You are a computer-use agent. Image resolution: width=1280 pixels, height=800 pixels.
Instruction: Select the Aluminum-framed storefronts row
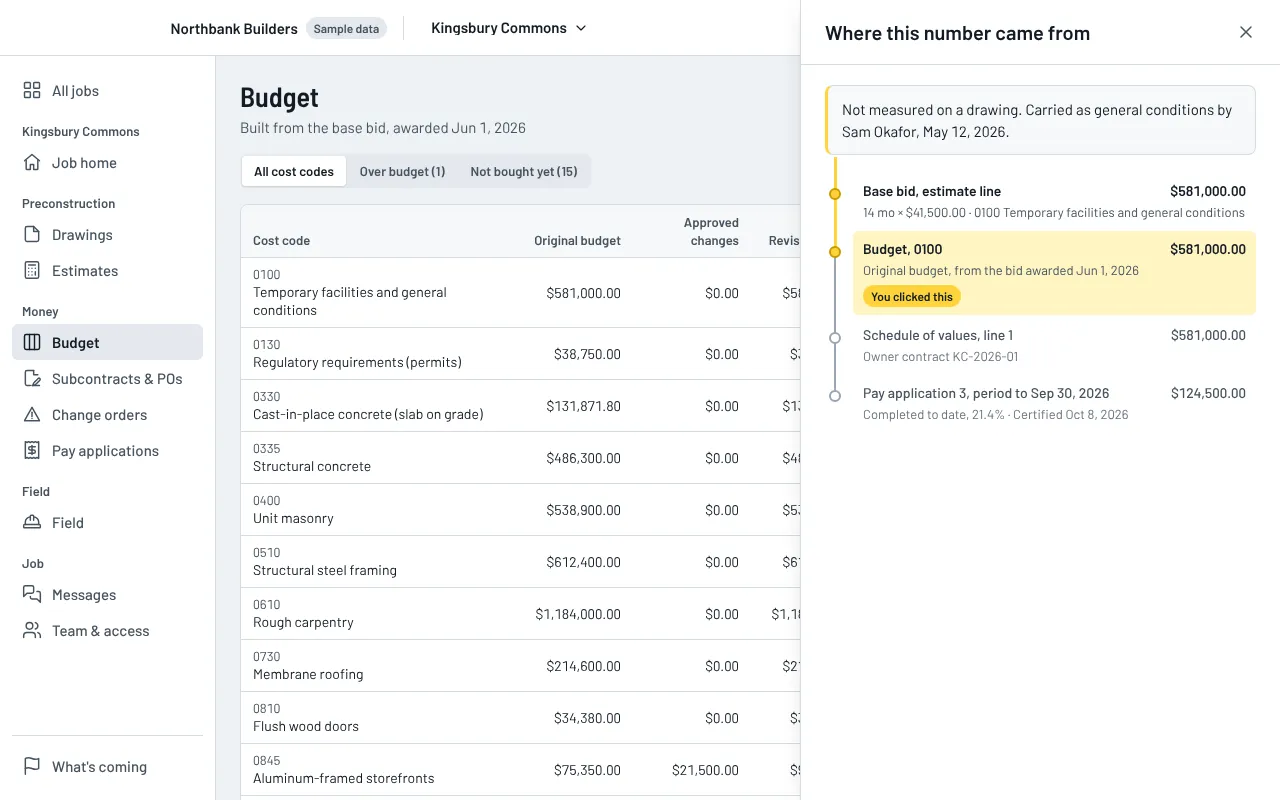point(520,770)
